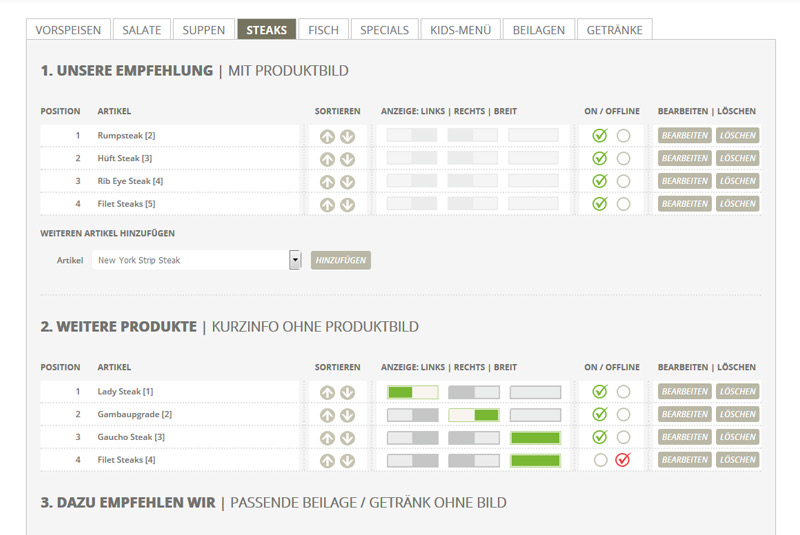Viewport: 800px width, 535px height.
Task: Open the BEILAGEN tab
Action: tap(539, 30)
